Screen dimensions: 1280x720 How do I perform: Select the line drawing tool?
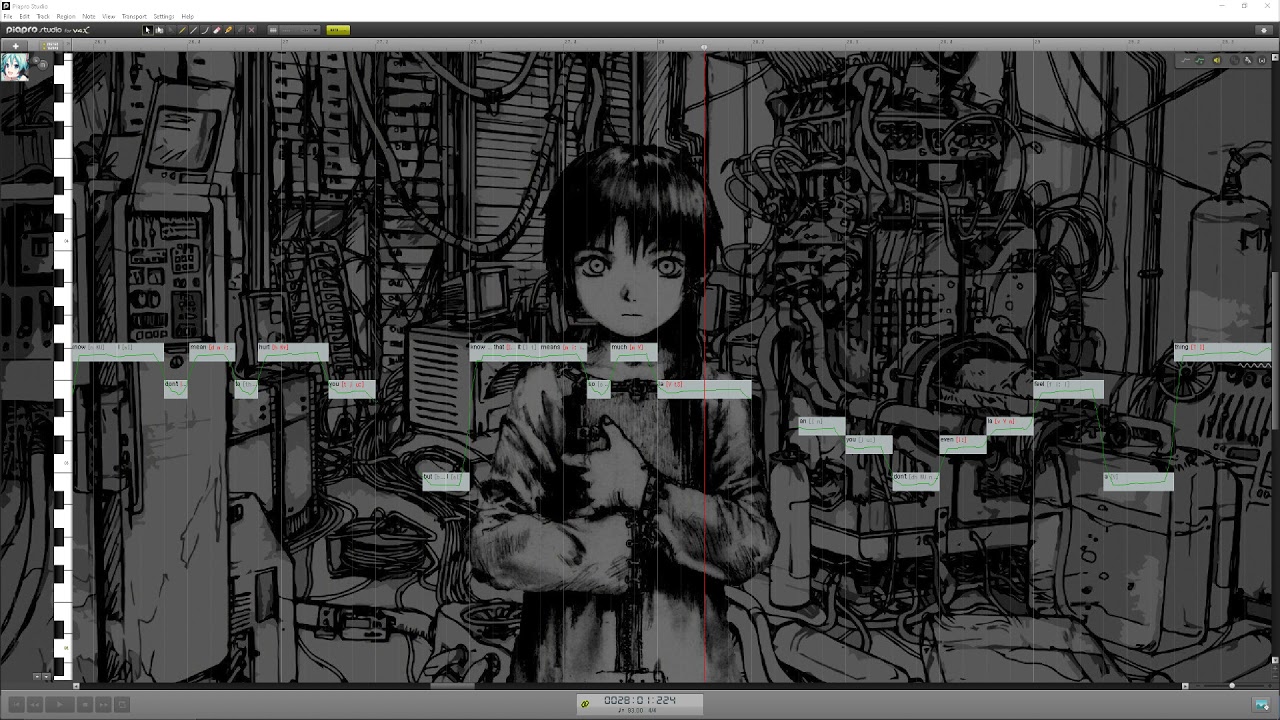pos(193,30)
